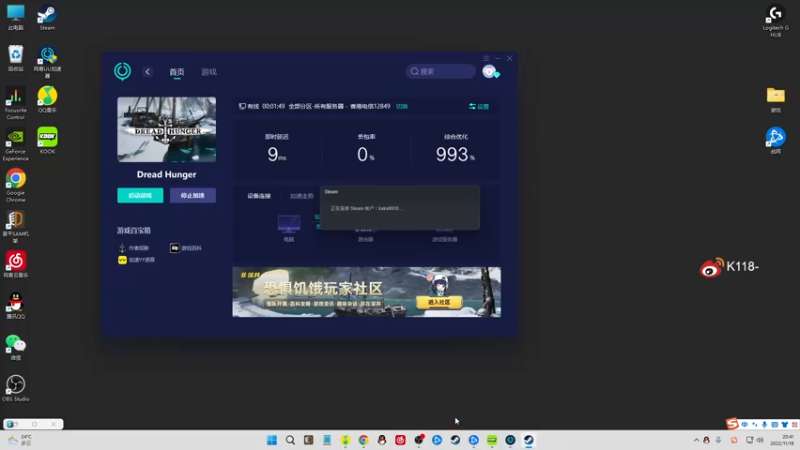This screenshot has height=450, width=800.
Task: Click the 综合优化 993% value
Action: point(455,154)
